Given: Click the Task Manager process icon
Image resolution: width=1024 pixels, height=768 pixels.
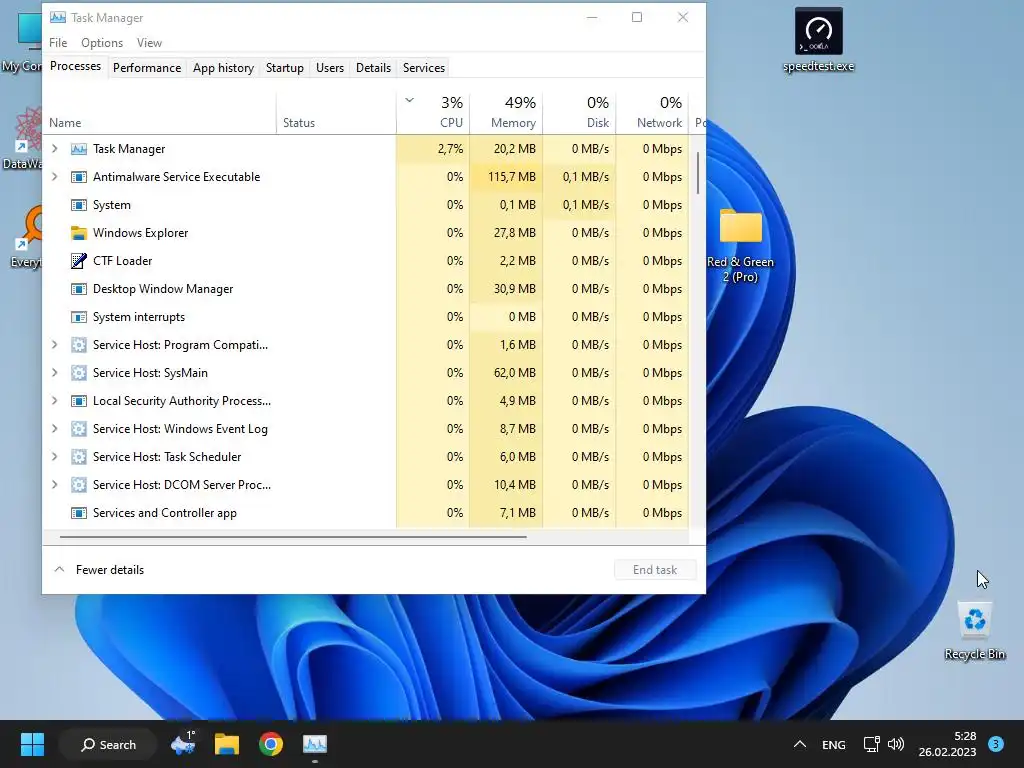Looking at the screenshot, I should 78,149.
